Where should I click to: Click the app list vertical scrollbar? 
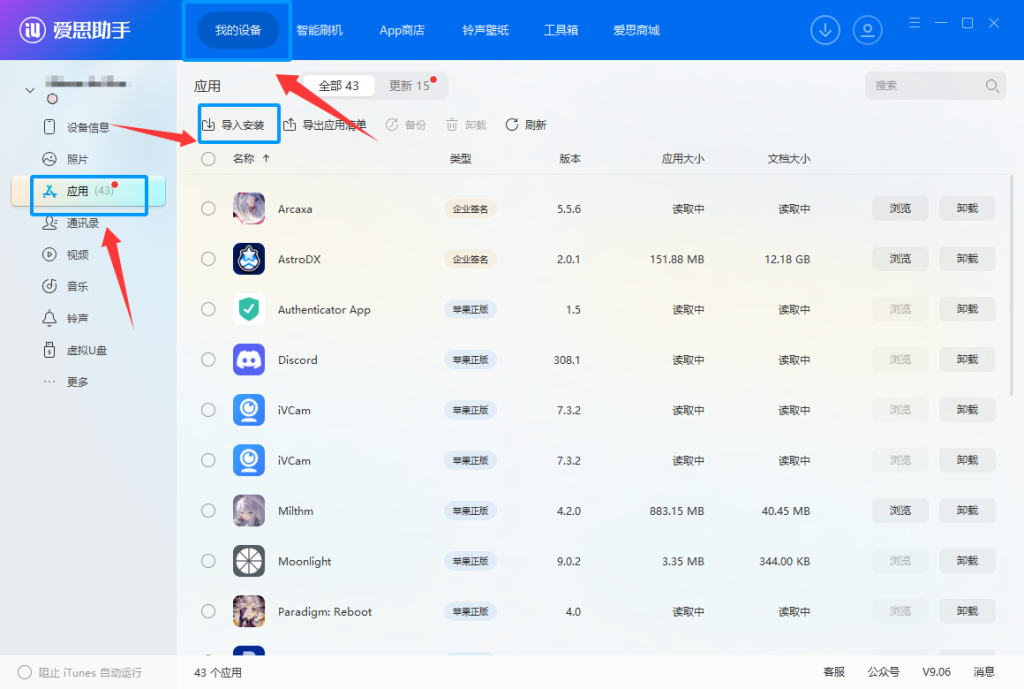tap(1011, 284)
